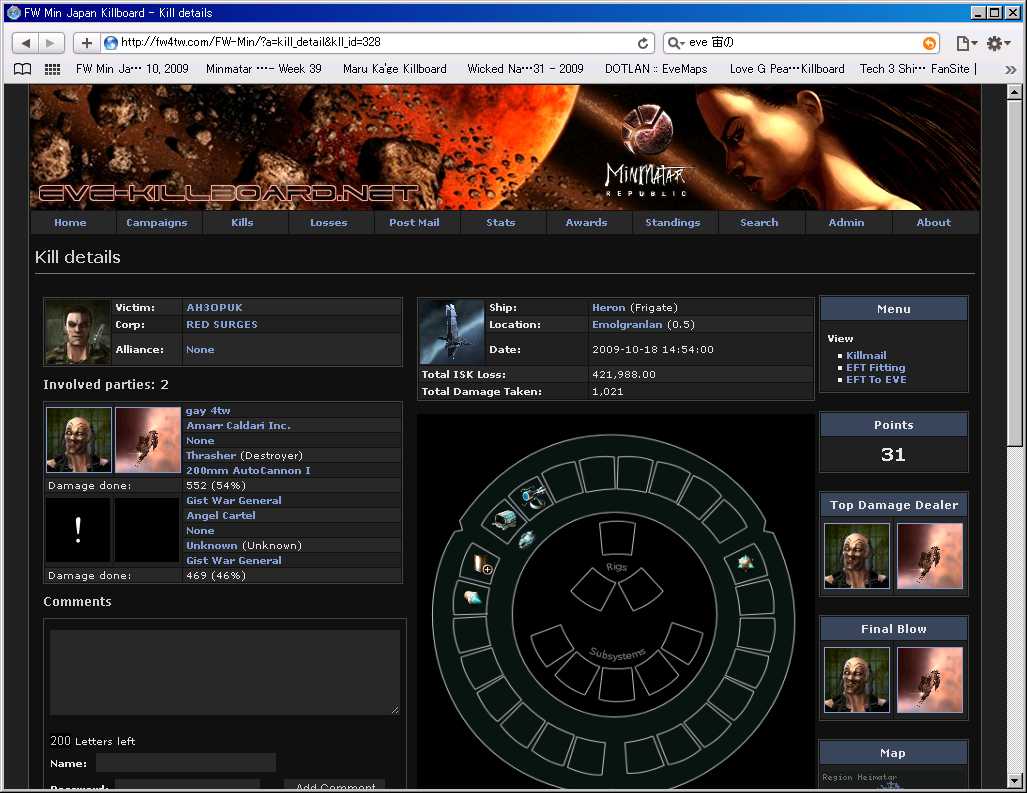Reload the page using the refresh icon

643,43
